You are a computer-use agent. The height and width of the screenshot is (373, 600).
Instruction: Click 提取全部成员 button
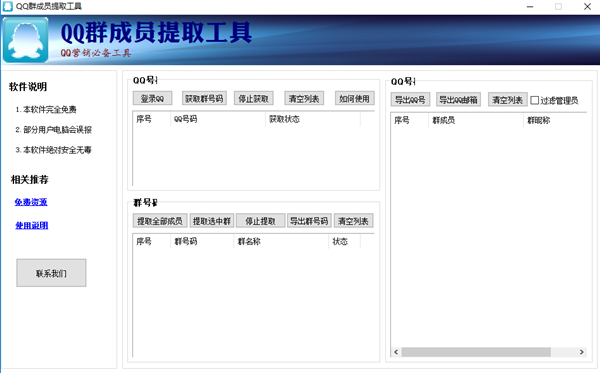point(160,221)
